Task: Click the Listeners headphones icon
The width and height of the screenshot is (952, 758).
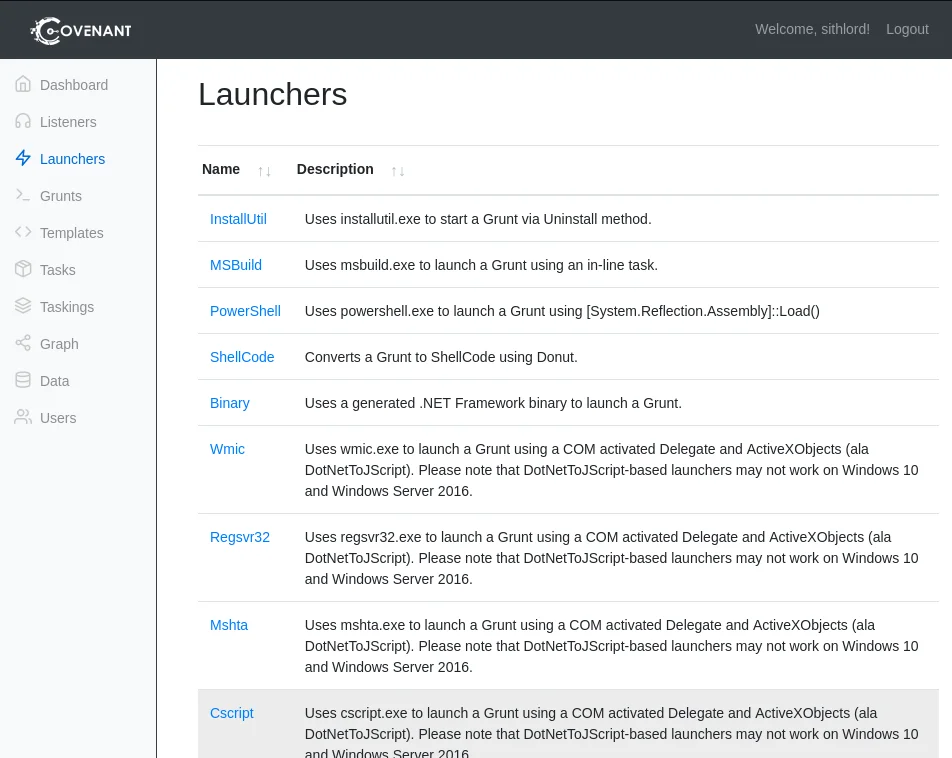Action: (23, 122)
